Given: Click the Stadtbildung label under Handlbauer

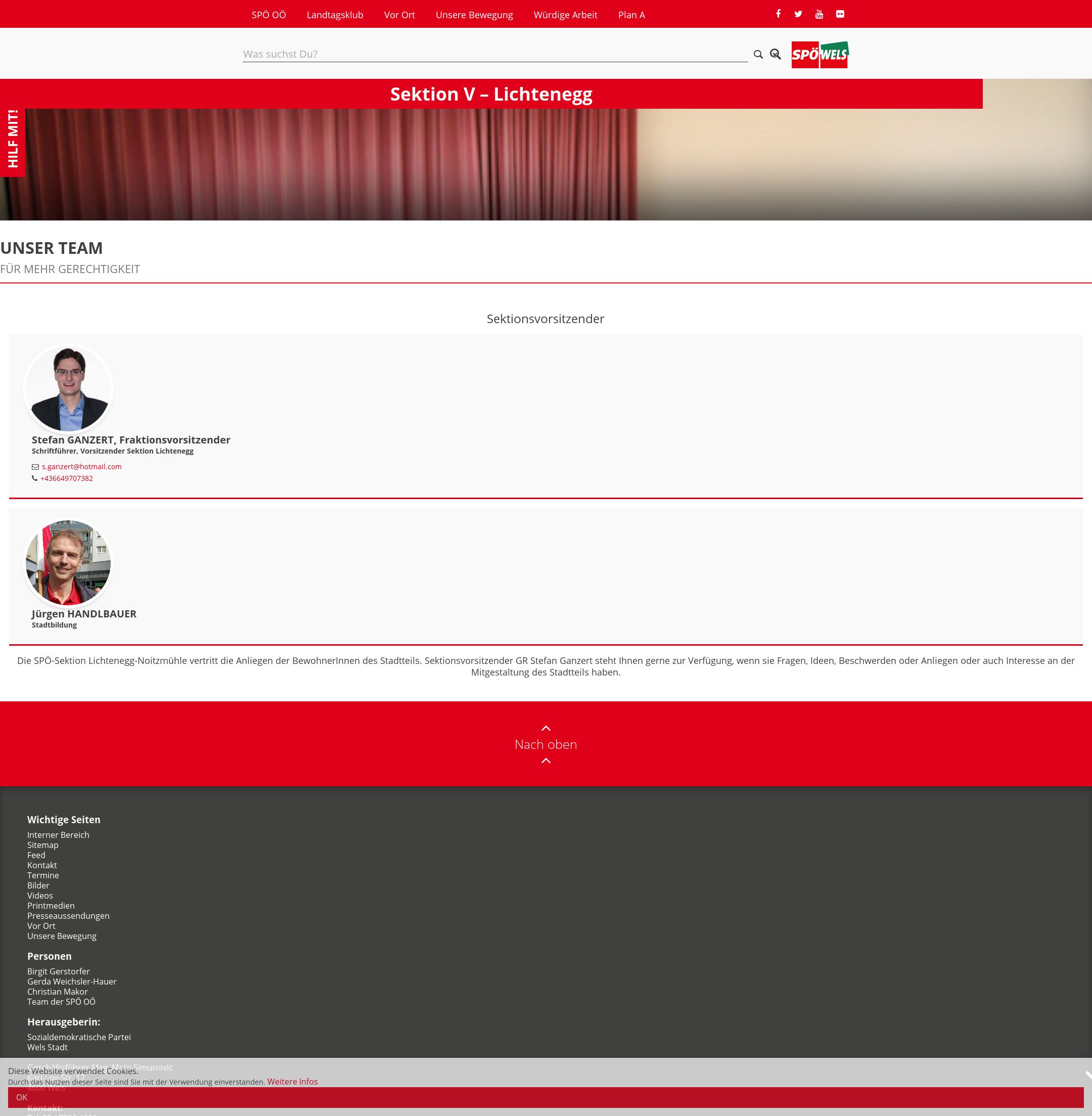Looking at the screenshot, I should [x=54, y=625].
